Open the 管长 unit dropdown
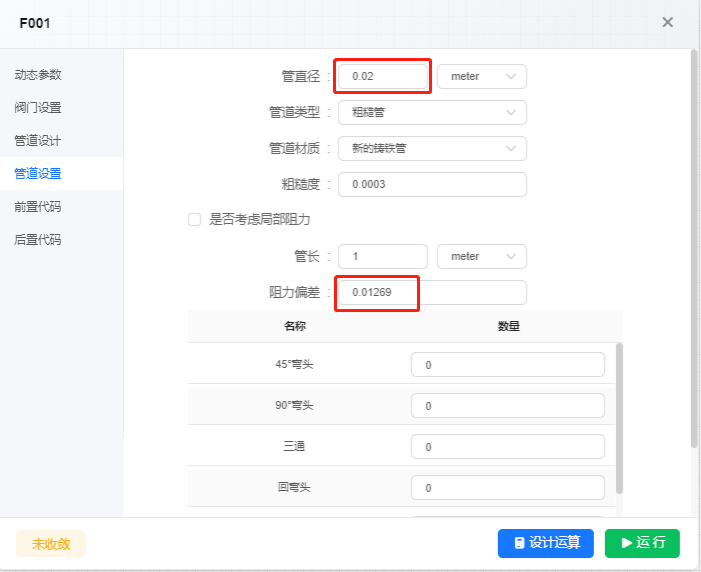 (x=481, y=256)
